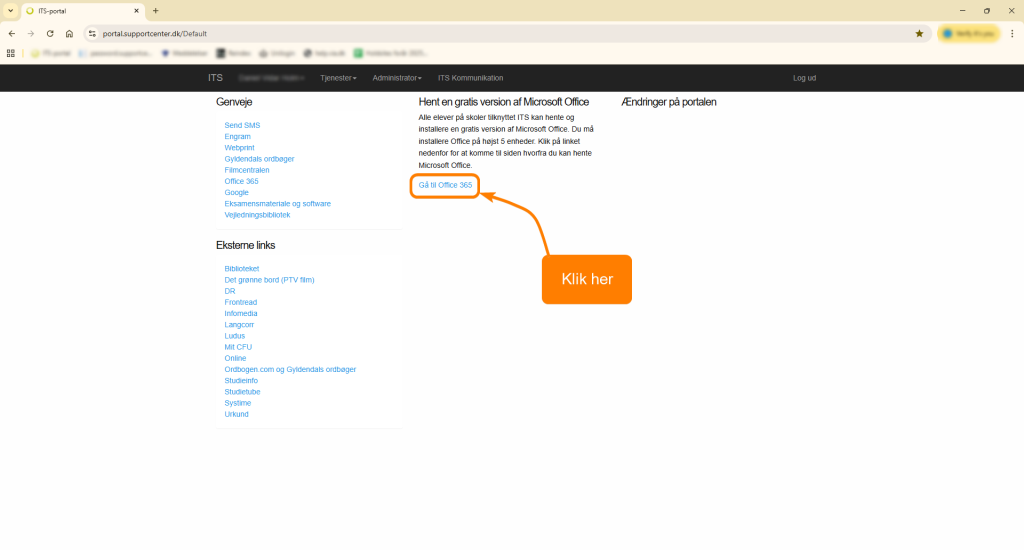Open the Studietube external link

tap(242, 392)
